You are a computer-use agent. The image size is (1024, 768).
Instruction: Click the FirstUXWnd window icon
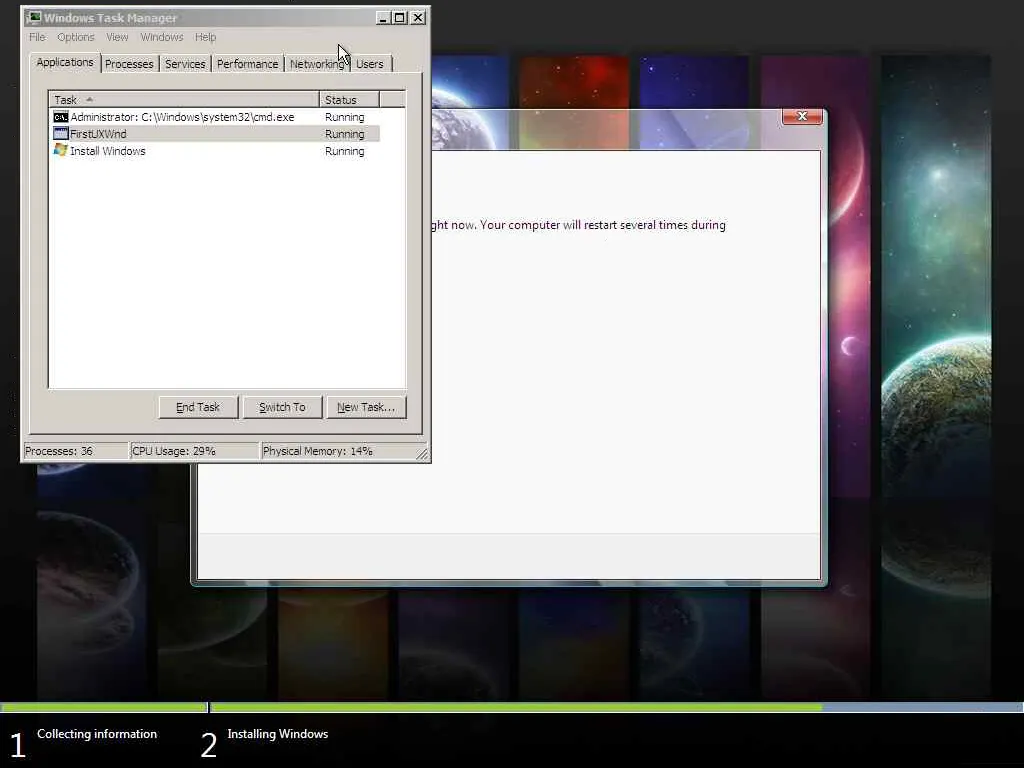point(61,134)
